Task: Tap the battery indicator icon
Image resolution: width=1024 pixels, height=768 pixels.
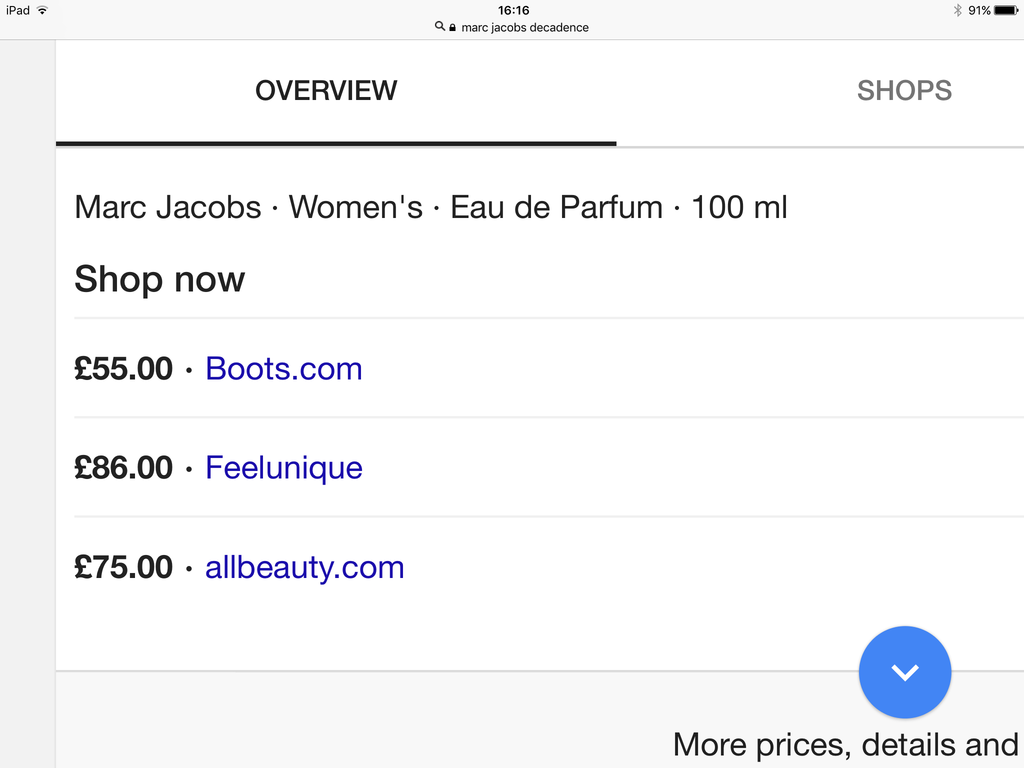Action: tap(1006, 10)
